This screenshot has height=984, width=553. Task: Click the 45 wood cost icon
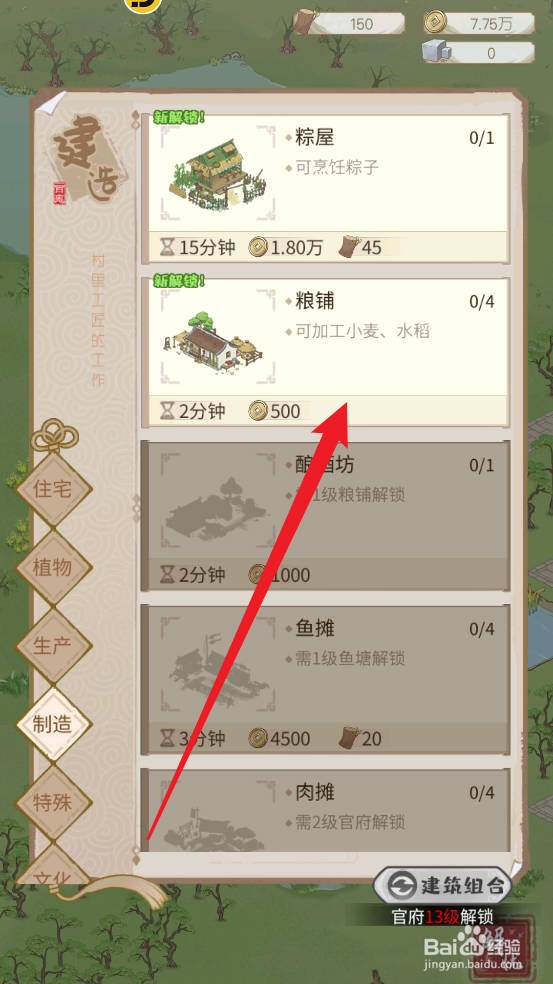coord(349,247)
